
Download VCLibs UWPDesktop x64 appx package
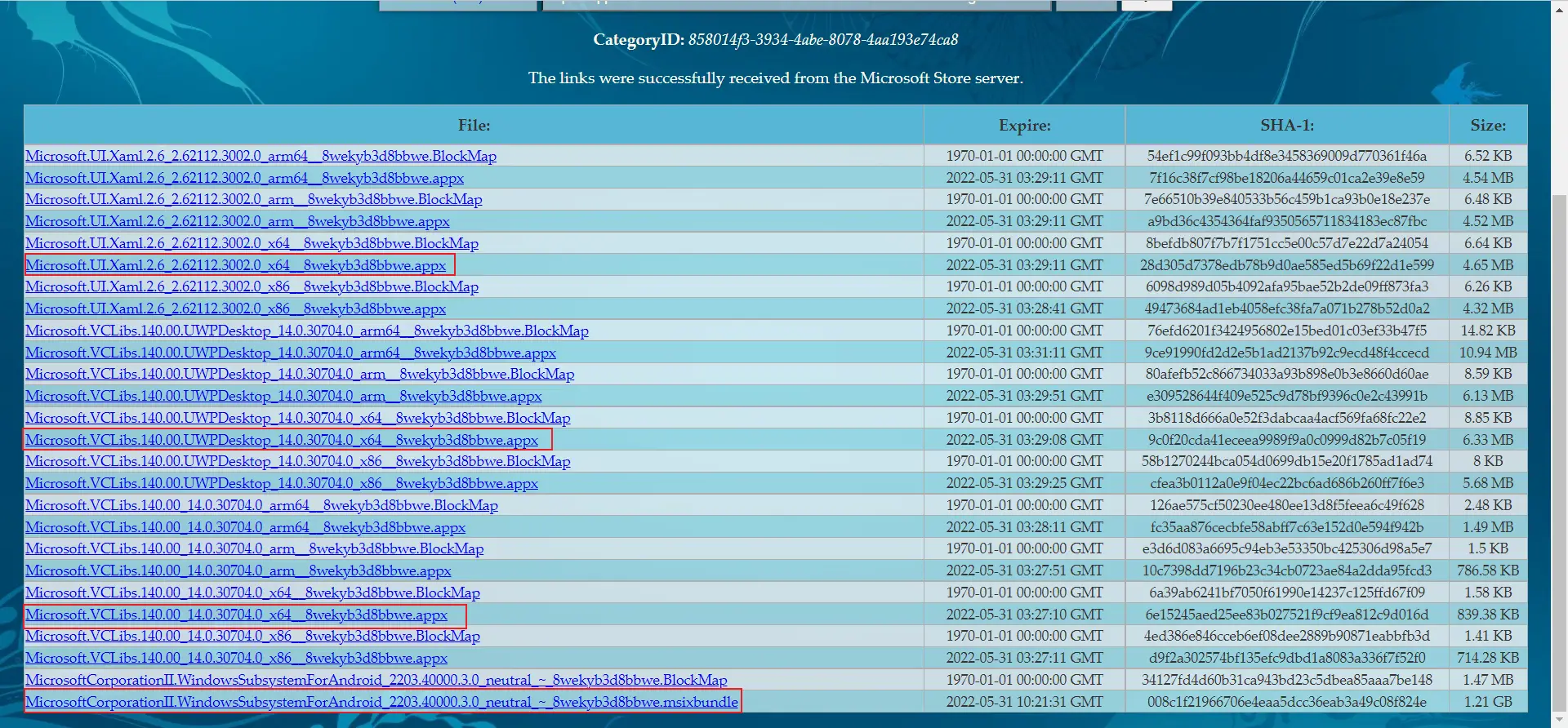click(x=282, y=440)
